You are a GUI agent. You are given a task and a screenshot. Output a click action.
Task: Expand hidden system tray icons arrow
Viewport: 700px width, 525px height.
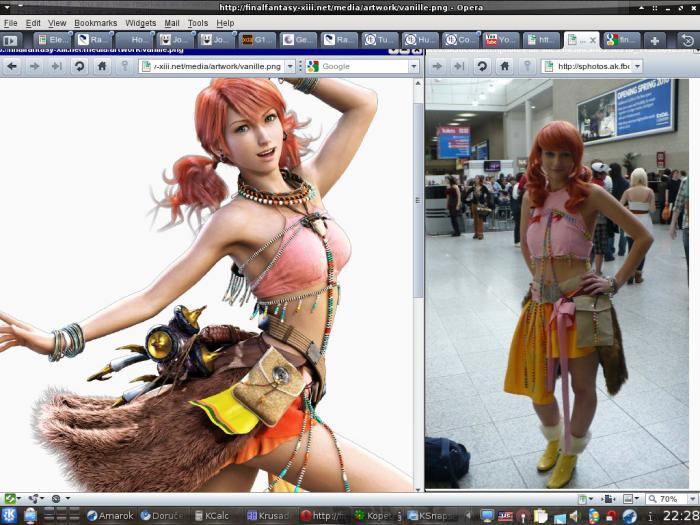[x=468, y=516]
